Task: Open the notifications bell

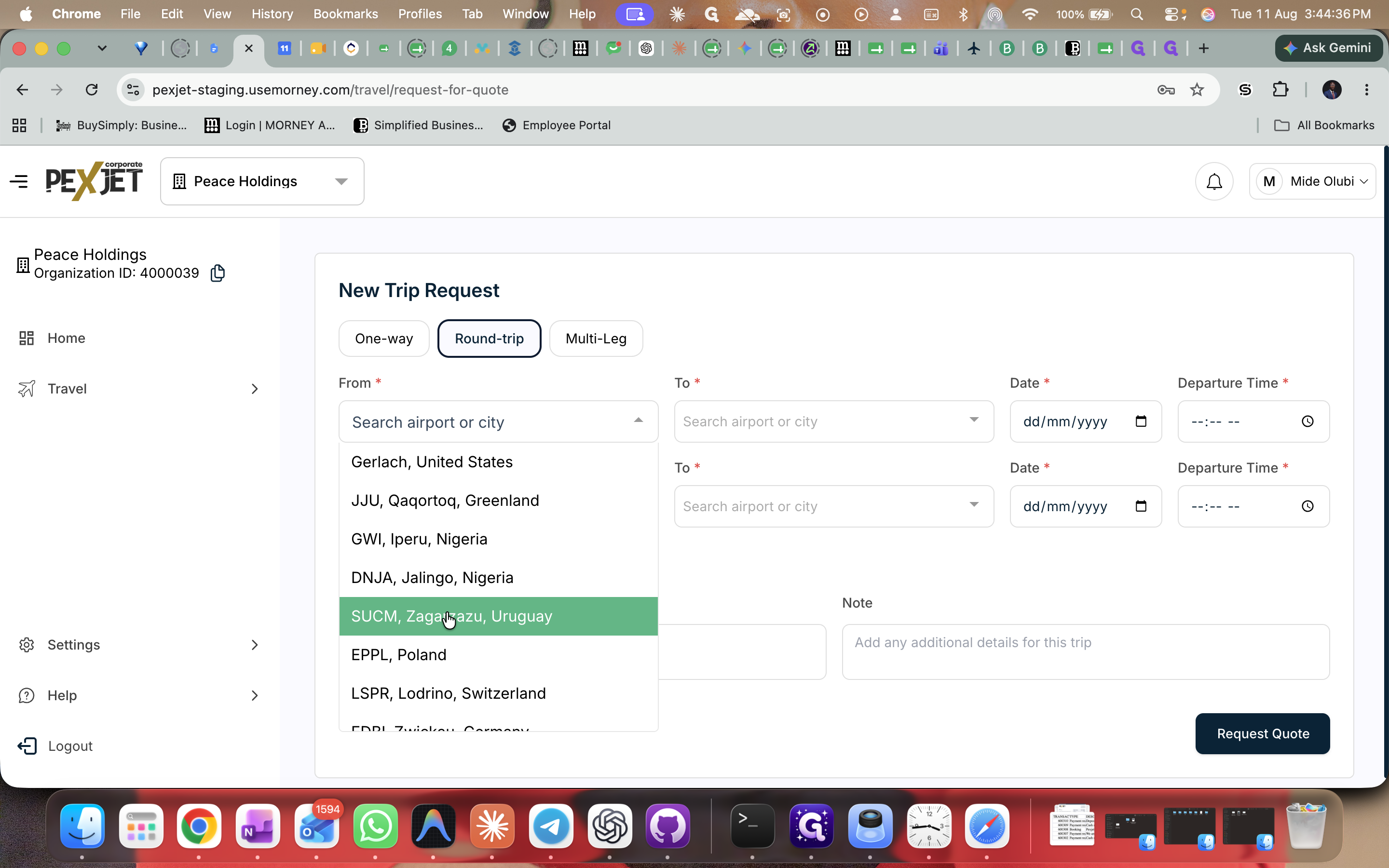Action: (1214, 181)
